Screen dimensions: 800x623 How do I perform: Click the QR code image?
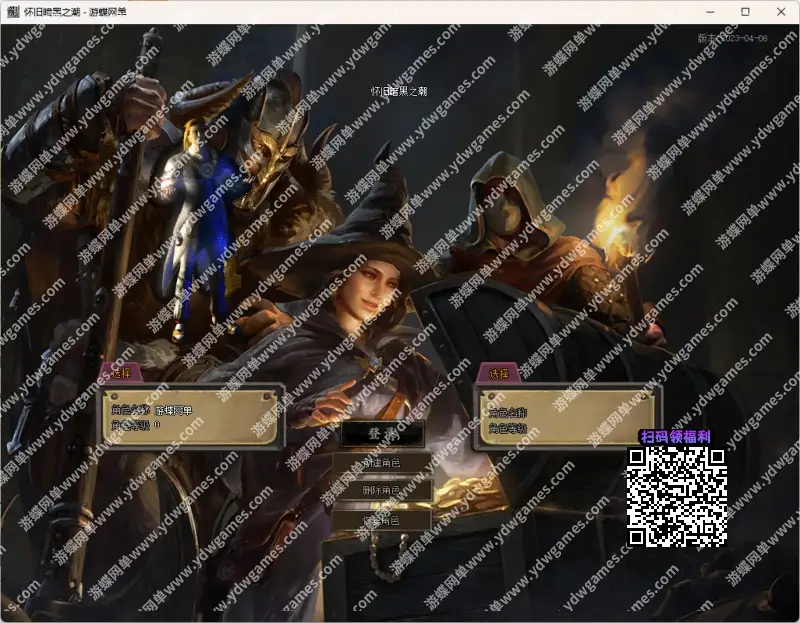tap(677, 496)
